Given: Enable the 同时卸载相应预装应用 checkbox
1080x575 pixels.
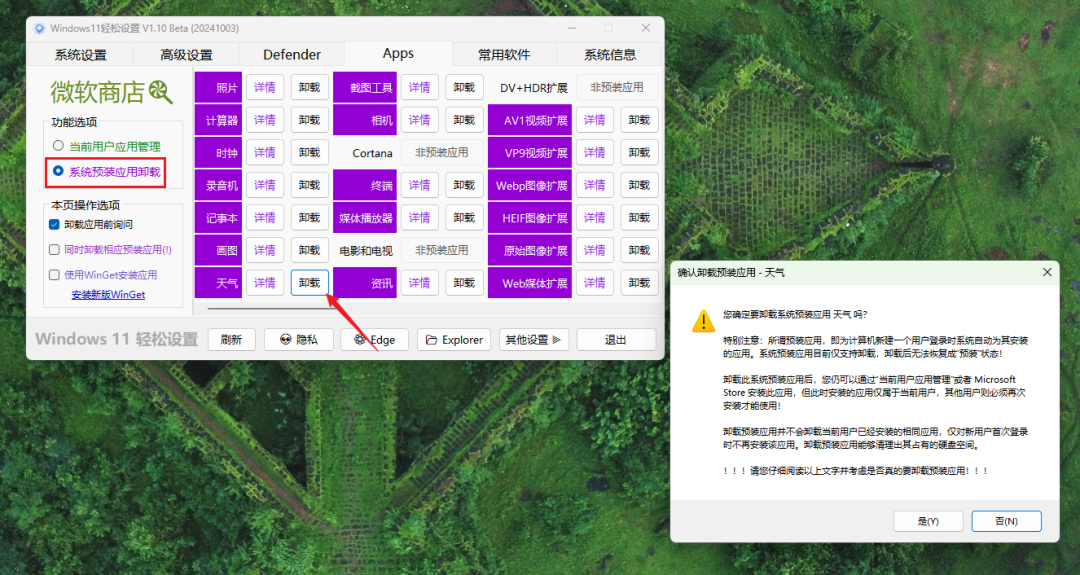Looking at the screenshot, I should tap(55, 249).
